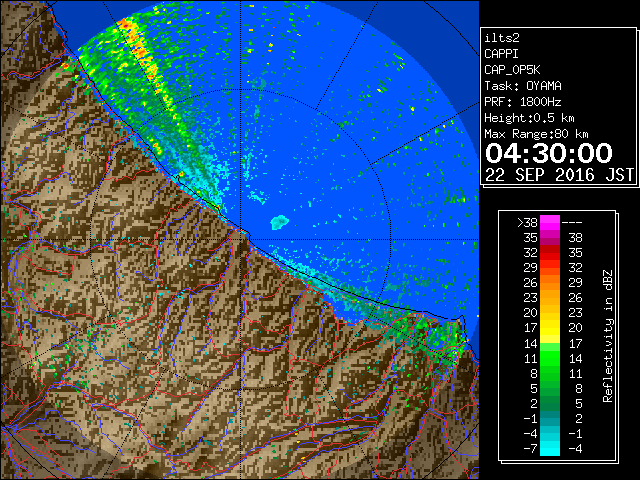Click the '-7' legend value

(x=530, y=449)
